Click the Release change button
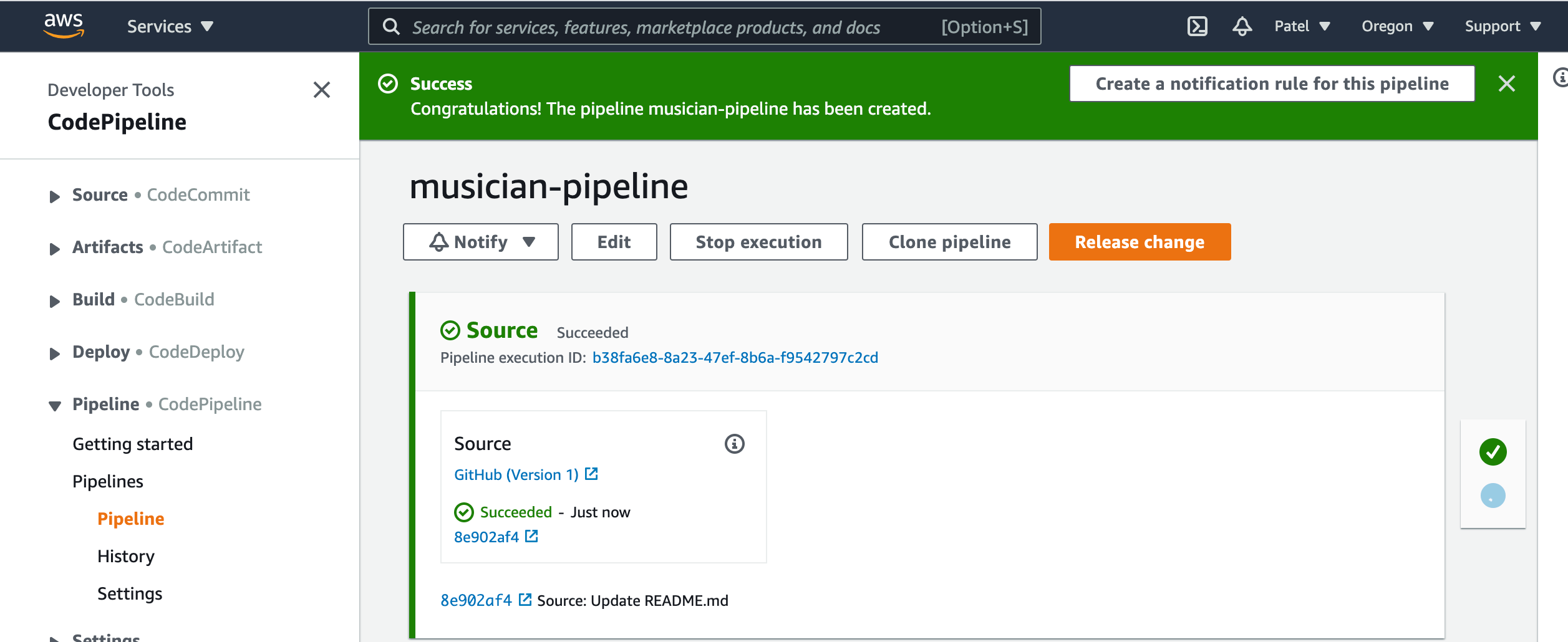This screenshot has height=642, width=1568. [x=1140, y=242]
